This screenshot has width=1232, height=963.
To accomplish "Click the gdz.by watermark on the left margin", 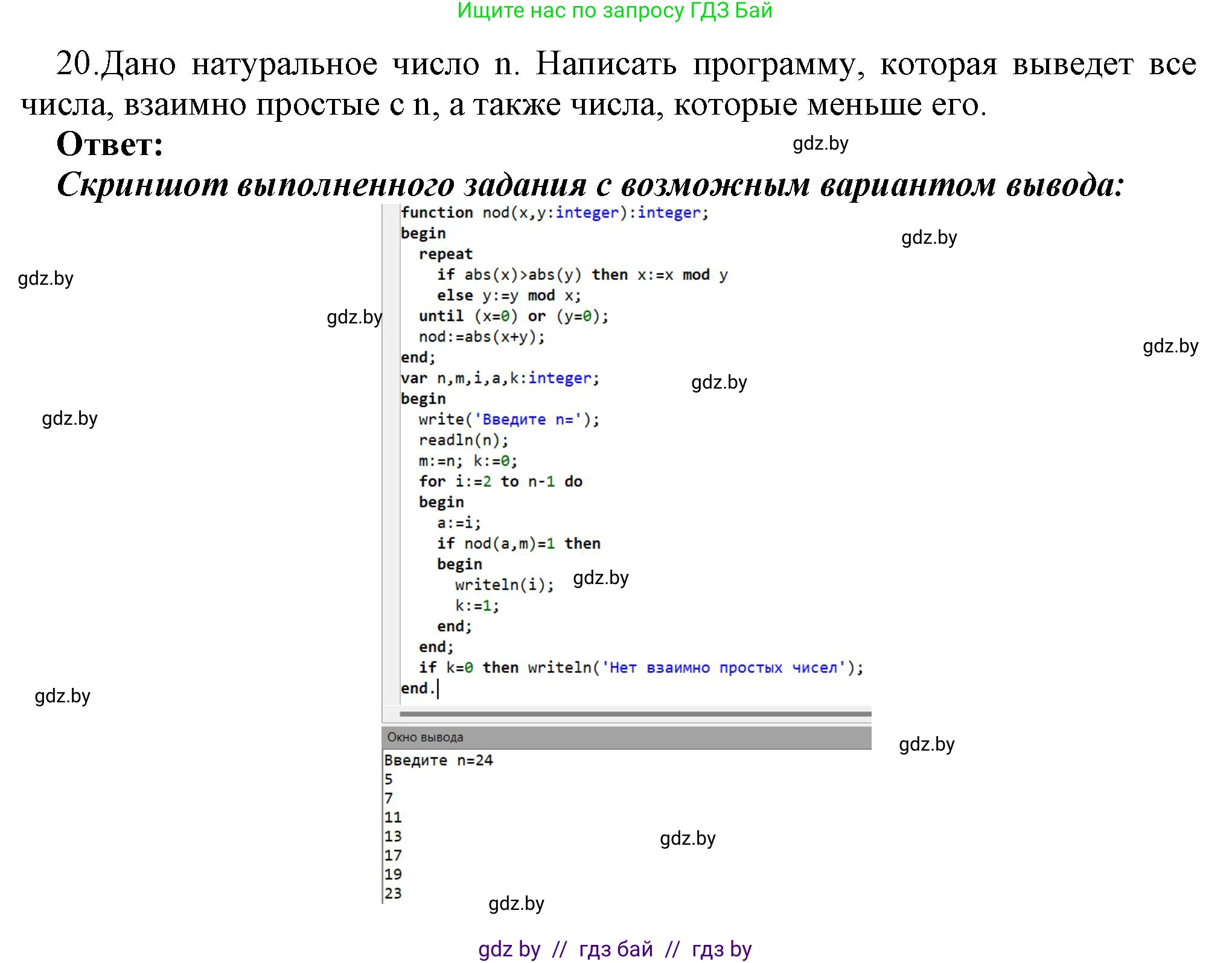I will (x=45, y=278).
